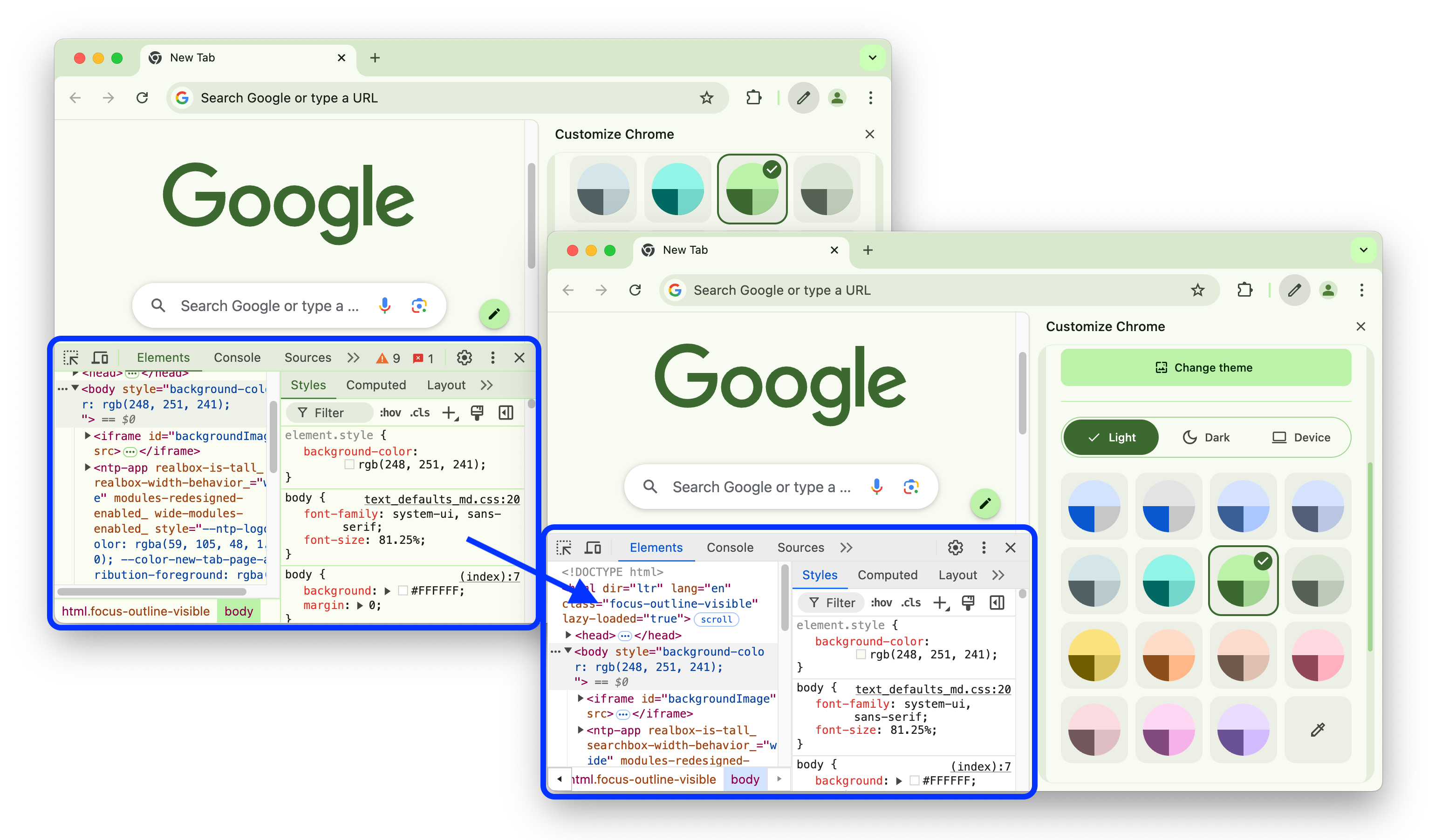Click the pencil edit icon in Chrome

[x=494, y=314]
